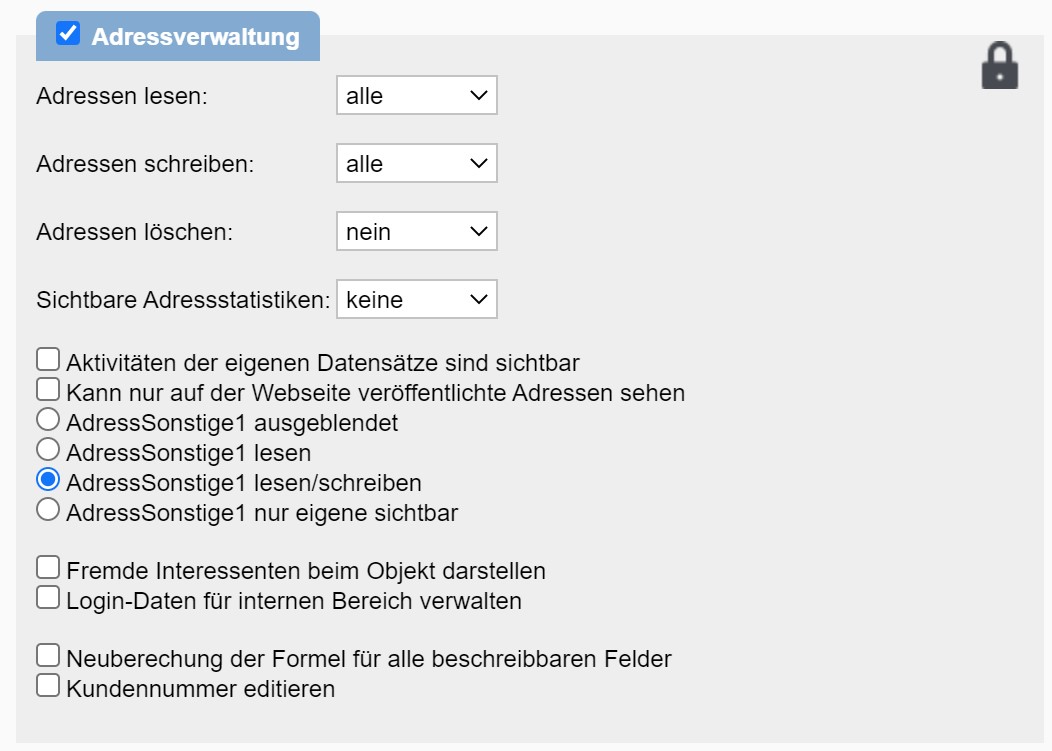Screen dimensions: 1052x751
Task: Check Kann nur veröffentlichte Adressen sehen
Action: click(x=48, y=388)
